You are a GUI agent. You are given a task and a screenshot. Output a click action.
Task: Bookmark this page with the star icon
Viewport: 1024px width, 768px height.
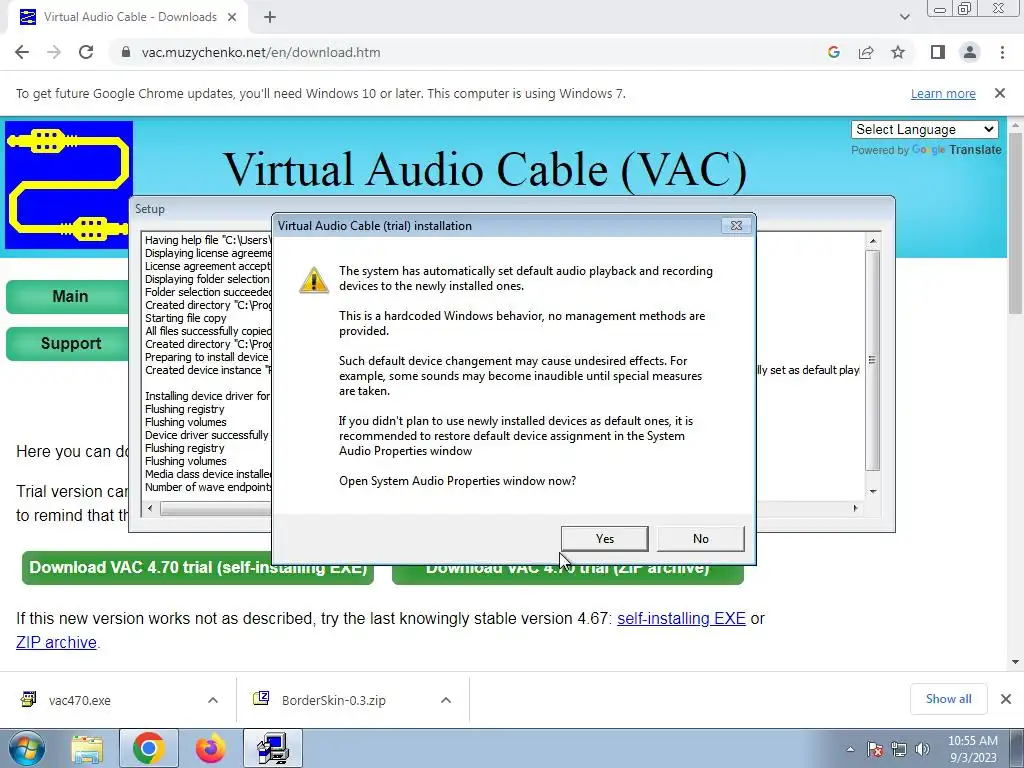tap(898, 52)
